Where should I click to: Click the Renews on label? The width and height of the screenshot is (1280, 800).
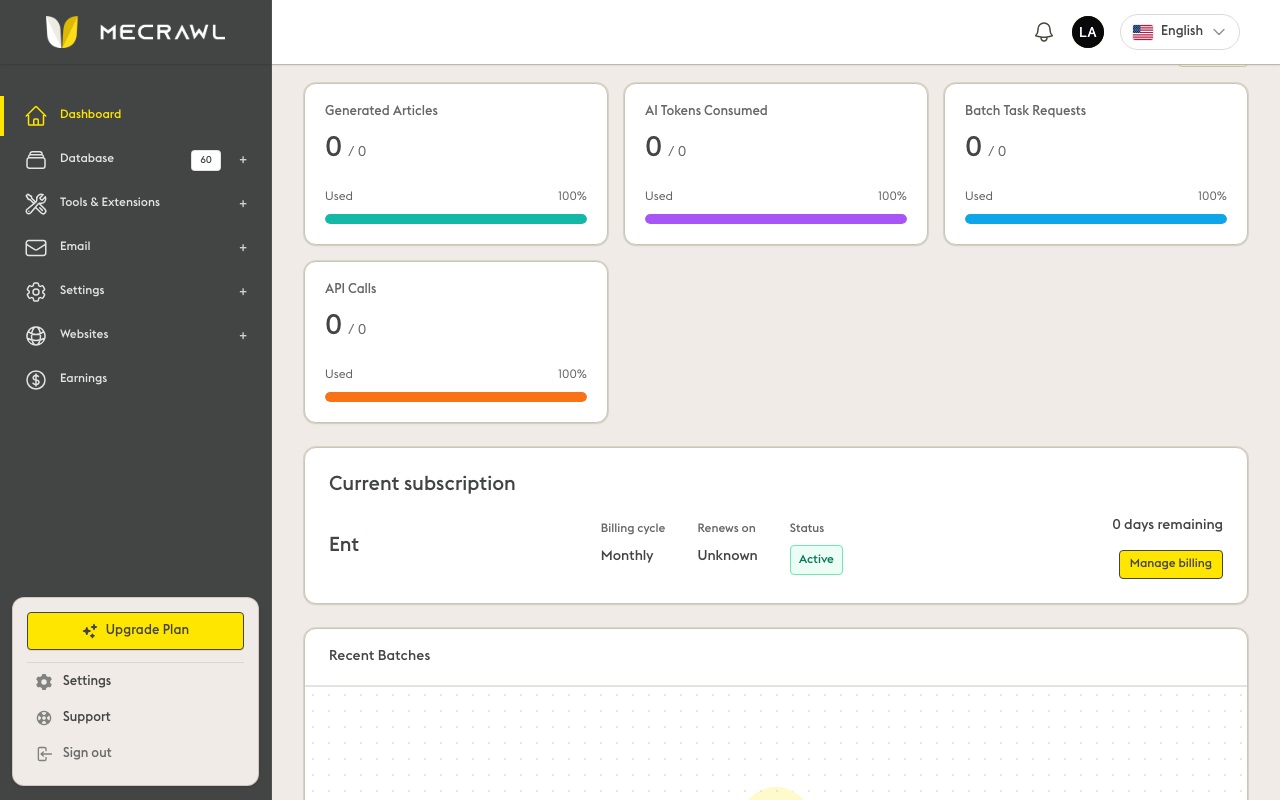pyautogui.click(x=726, y=528)
